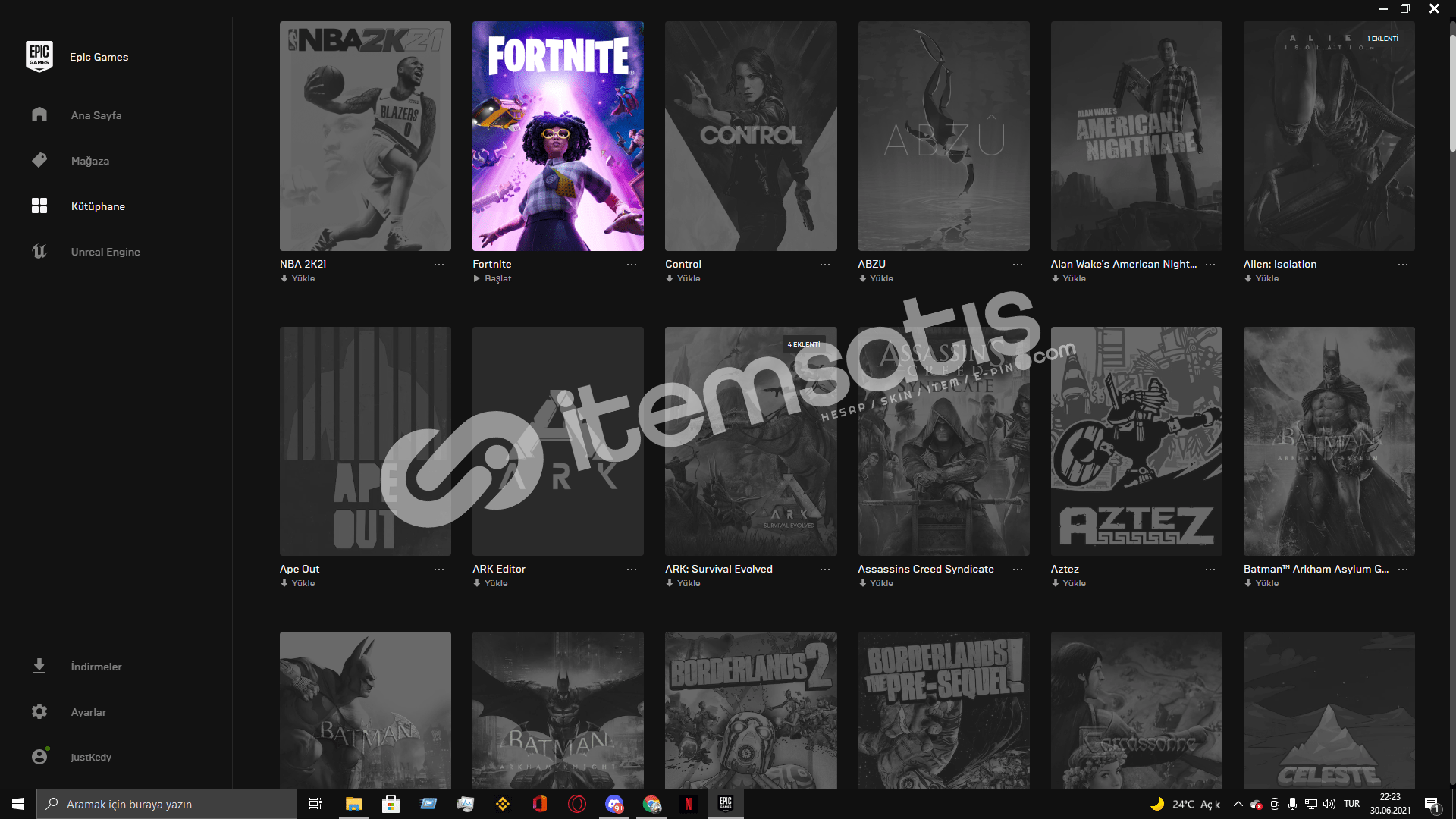Click the download arrow icon beside İndirmeler

click(39, 666)
